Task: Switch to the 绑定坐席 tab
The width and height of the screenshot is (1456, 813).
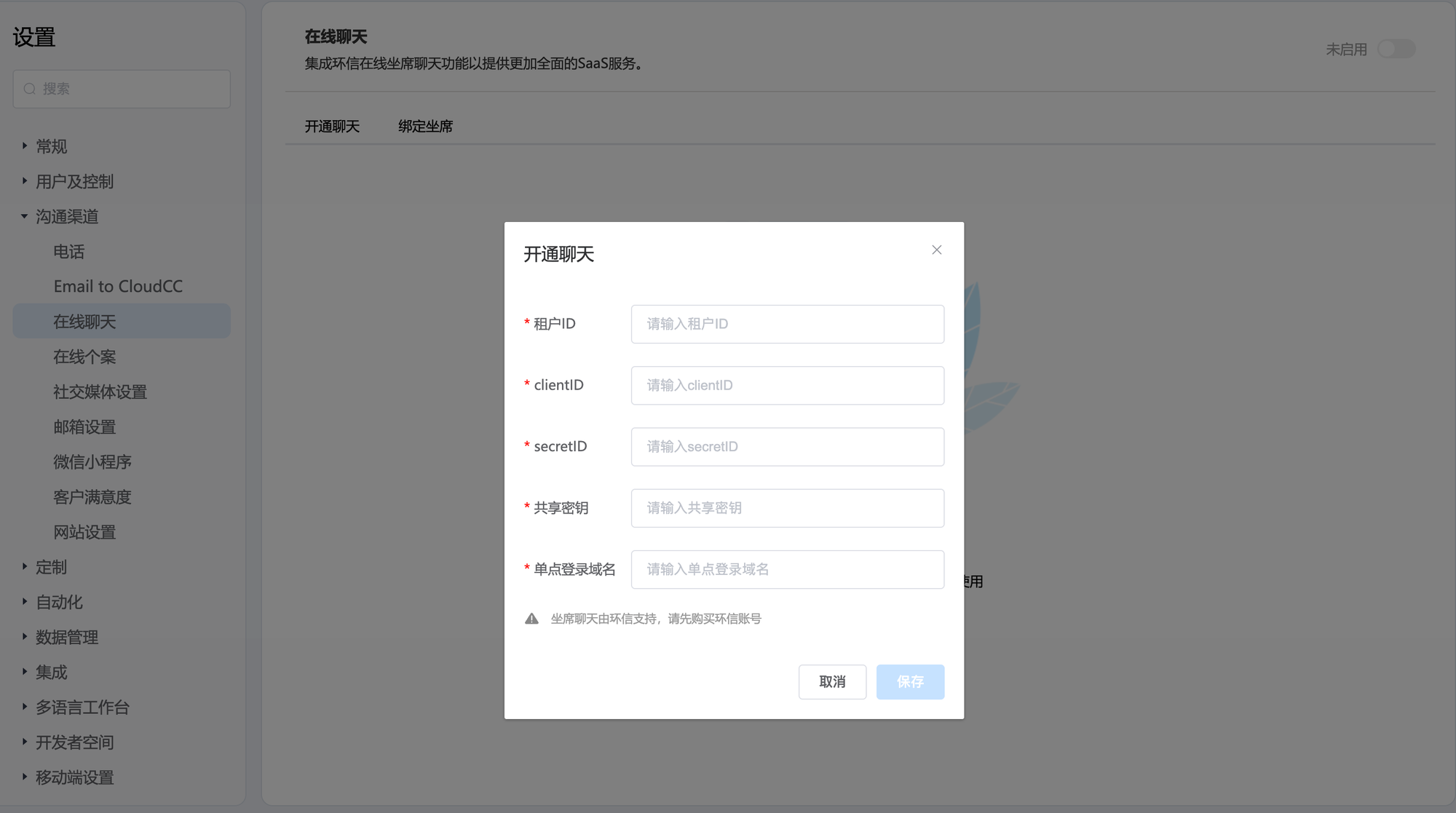Action: (425, 126)
